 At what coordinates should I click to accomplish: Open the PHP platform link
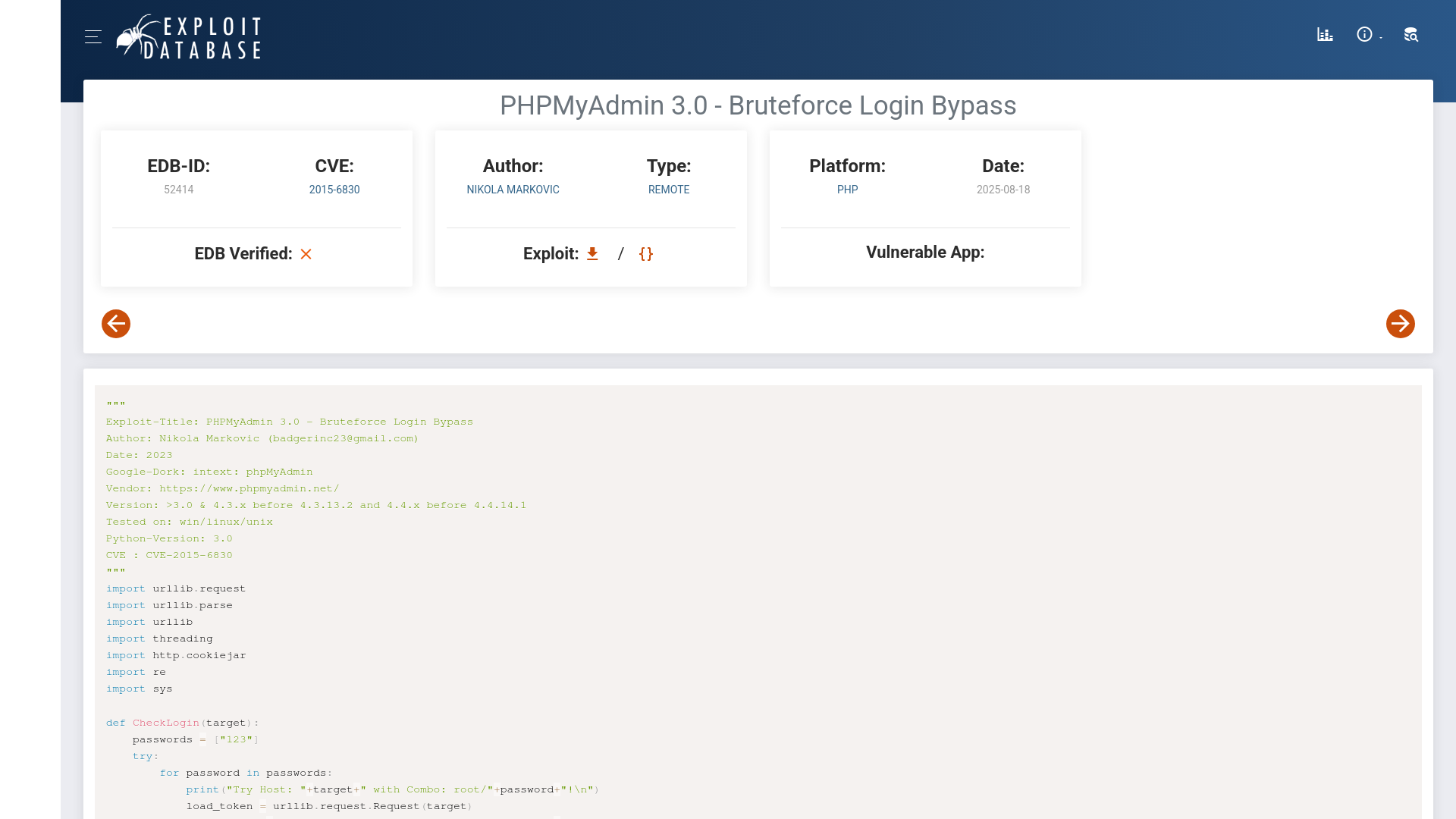point(848,190)
